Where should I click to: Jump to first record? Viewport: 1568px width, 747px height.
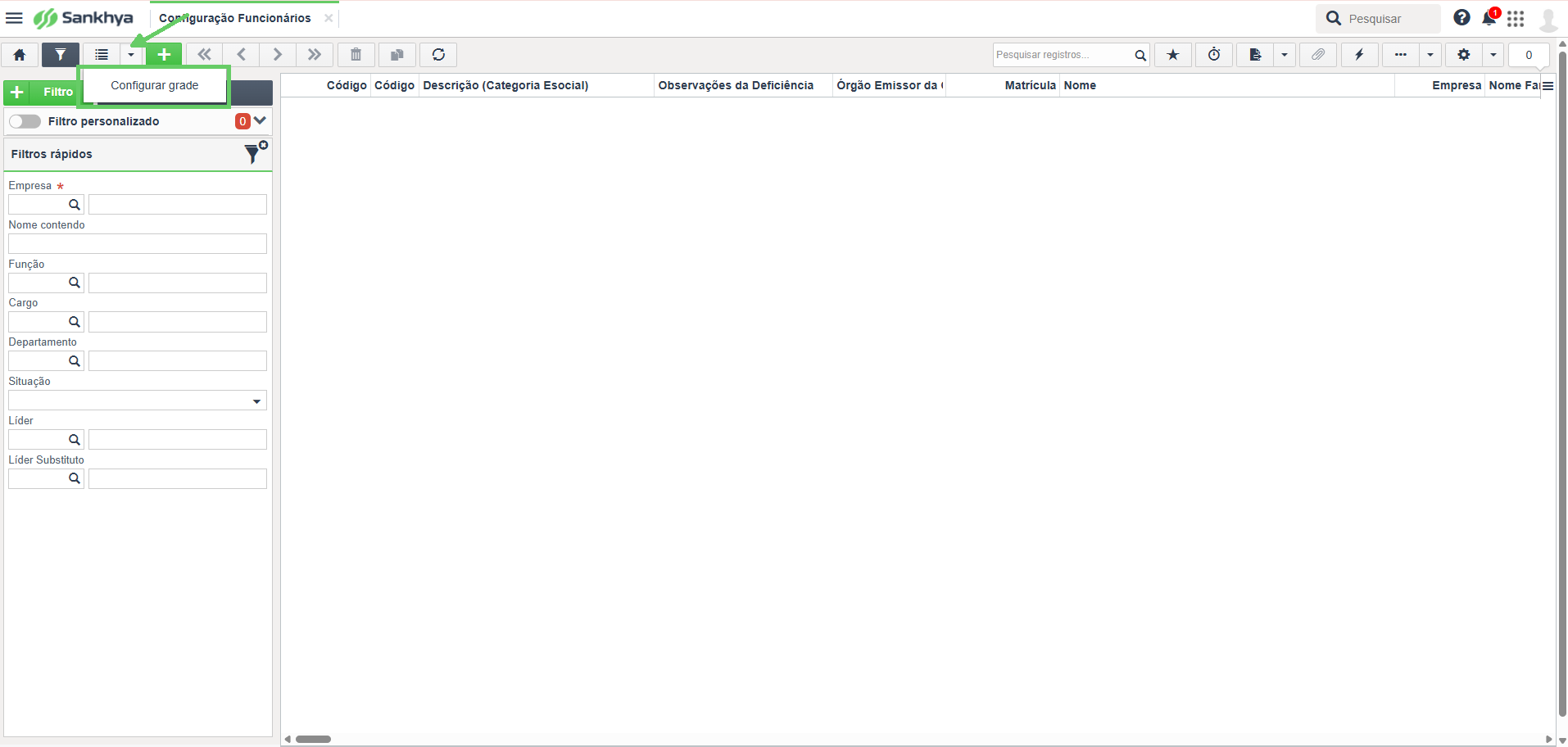click(x=204, y=55)
